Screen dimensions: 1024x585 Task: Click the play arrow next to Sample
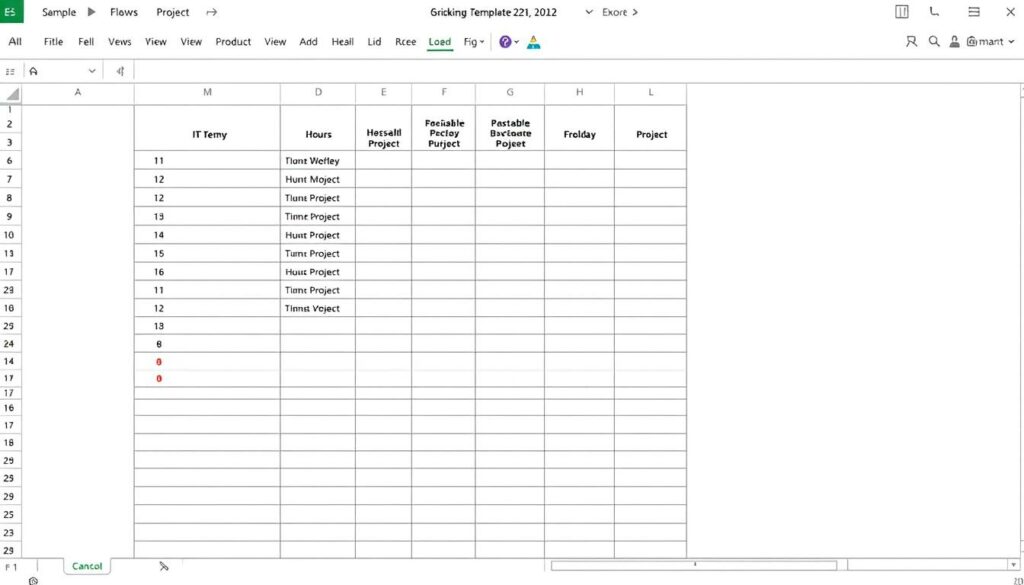pos(91,12)
